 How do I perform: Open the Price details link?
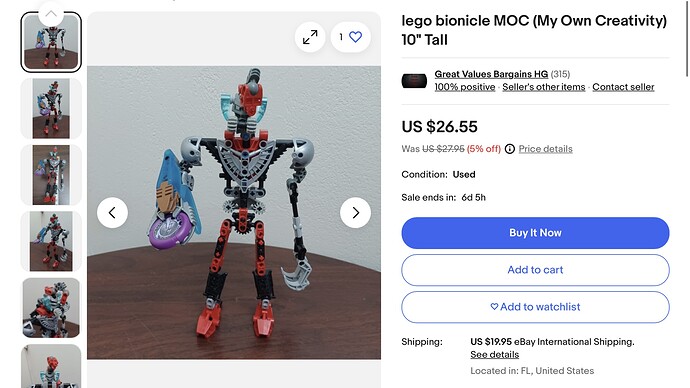545,149
